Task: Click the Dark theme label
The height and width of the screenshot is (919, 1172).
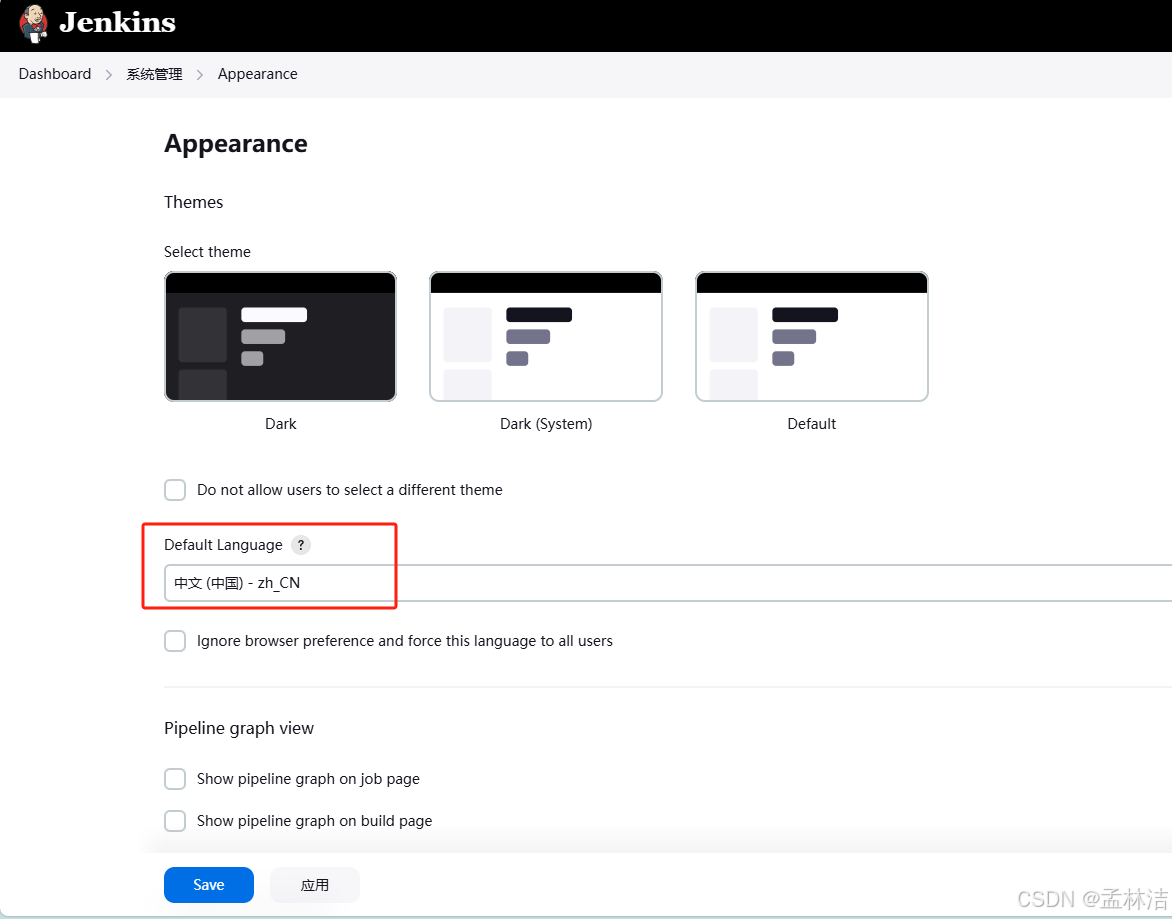Action: 280,424
